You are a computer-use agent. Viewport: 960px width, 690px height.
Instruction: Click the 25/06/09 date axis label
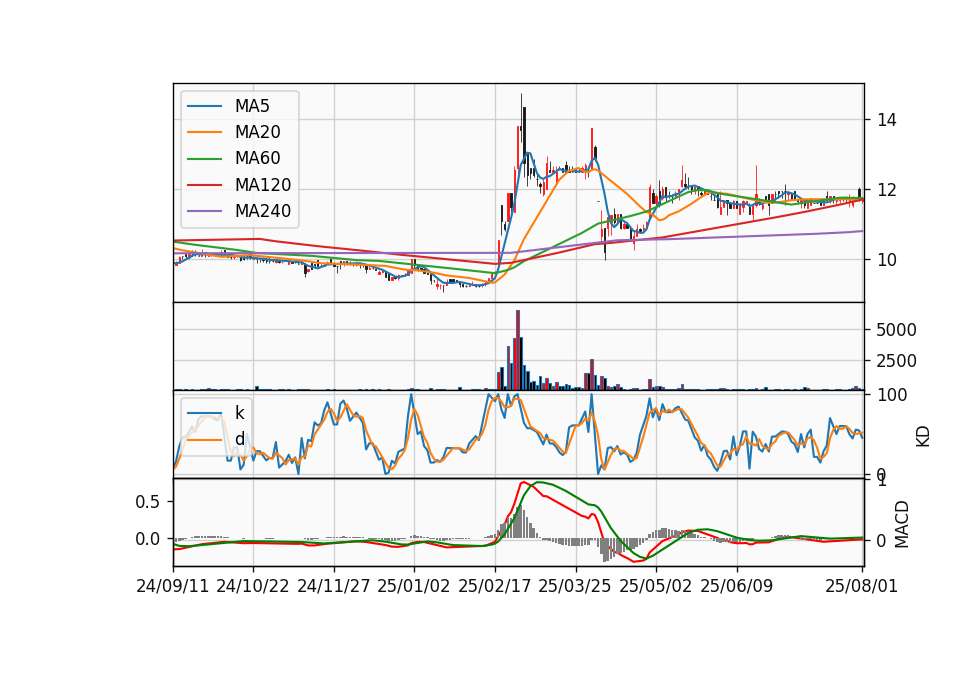[x=736, y=586]
